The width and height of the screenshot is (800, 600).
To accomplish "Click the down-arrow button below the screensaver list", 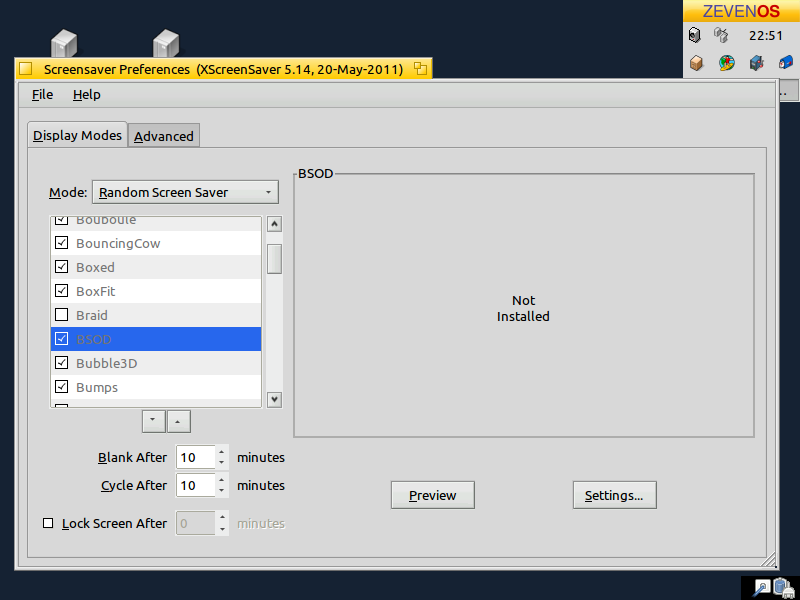I will point(153,421).
